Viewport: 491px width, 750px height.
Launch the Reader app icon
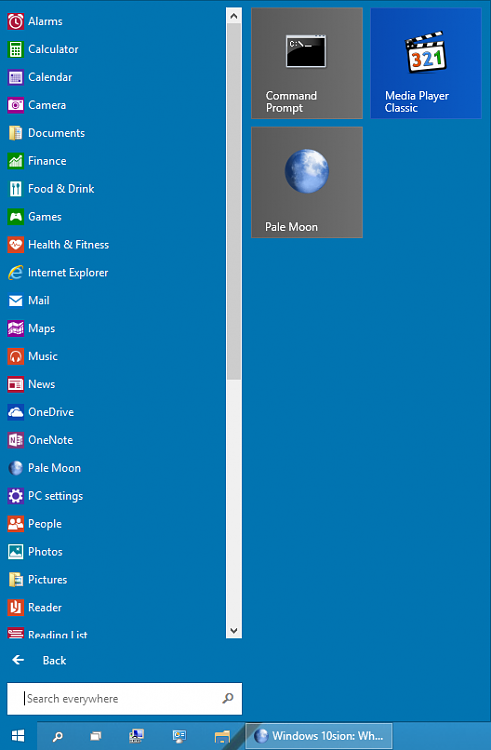(x=15, y=607)
